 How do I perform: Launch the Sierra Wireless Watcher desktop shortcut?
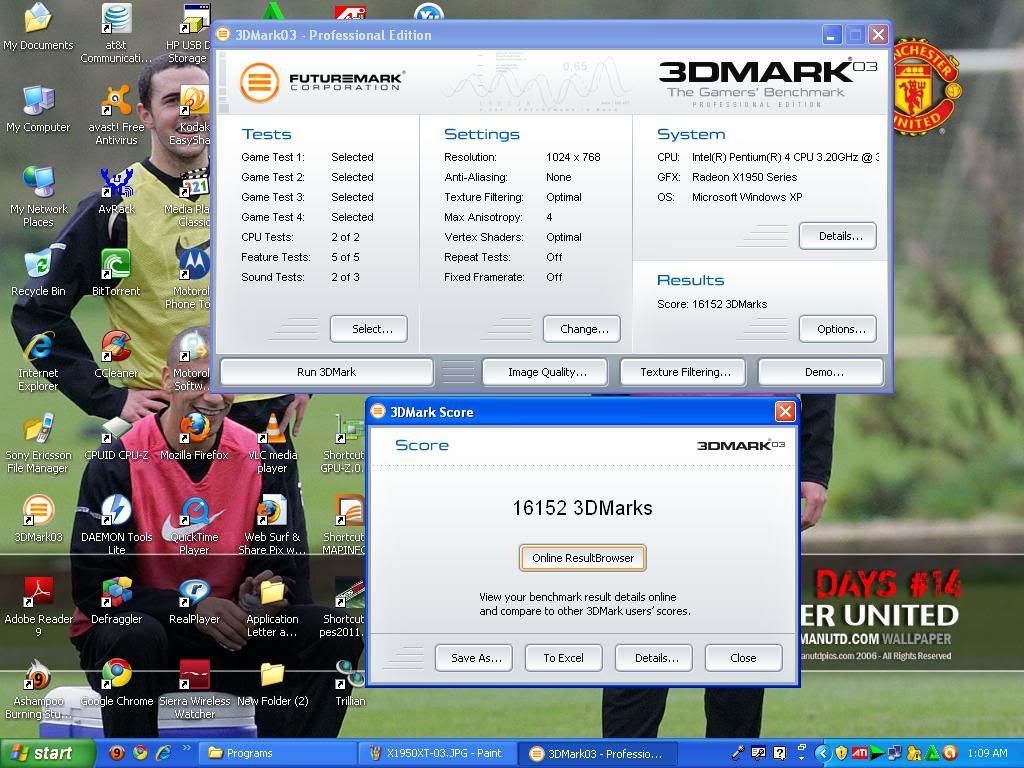pos(194,690)
